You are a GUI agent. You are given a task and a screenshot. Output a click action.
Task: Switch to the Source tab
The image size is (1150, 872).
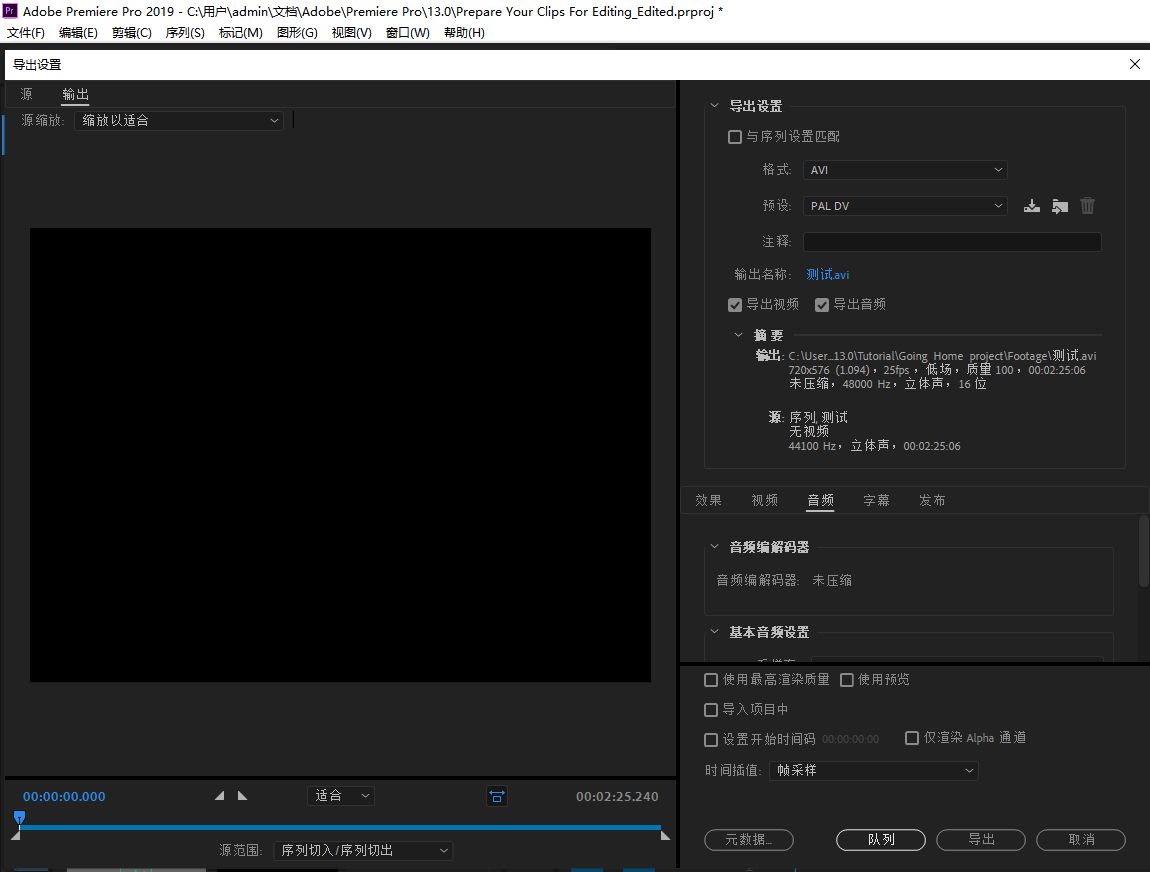coord(26,95)
